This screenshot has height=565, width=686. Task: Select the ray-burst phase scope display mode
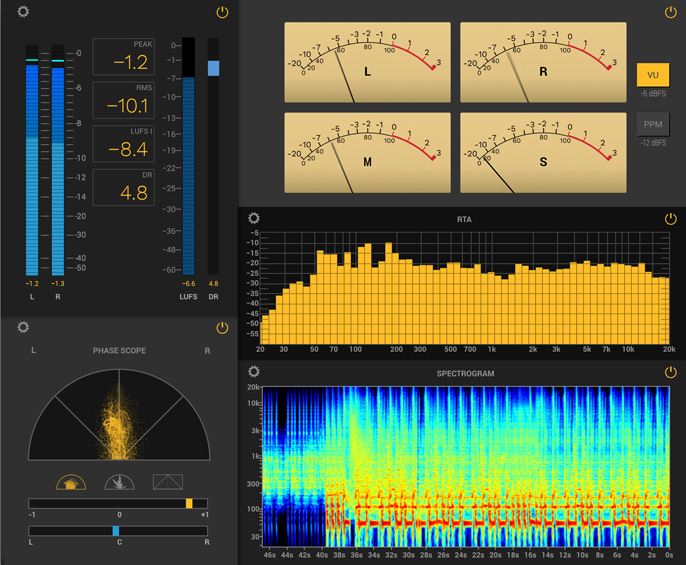[x=119, y=482]
